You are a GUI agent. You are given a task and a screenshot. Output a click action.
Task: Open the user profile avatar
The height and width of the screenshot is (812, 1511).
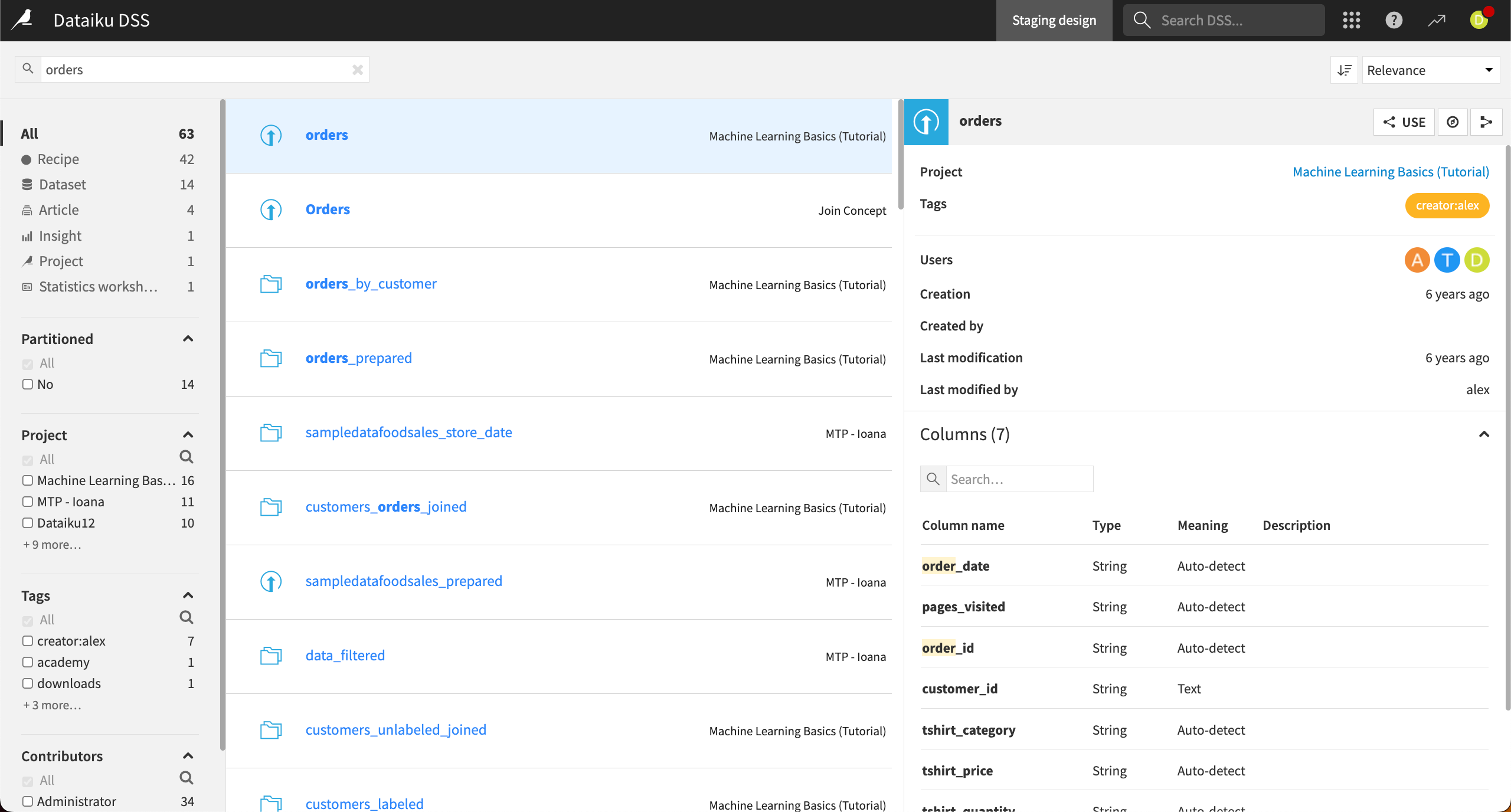click(1479, 20)
